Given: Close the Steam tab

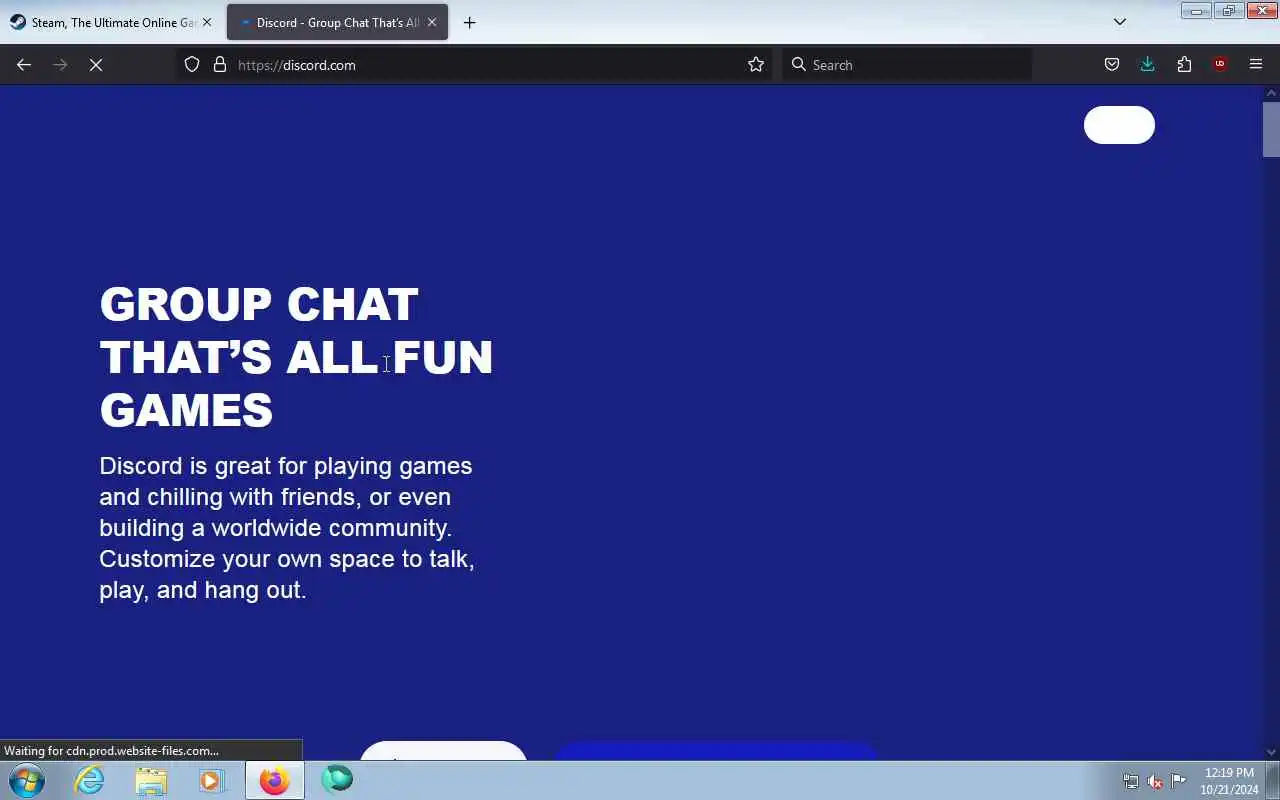Looking at the screenshot, I should pyautogui.click(x=207, y=22).
